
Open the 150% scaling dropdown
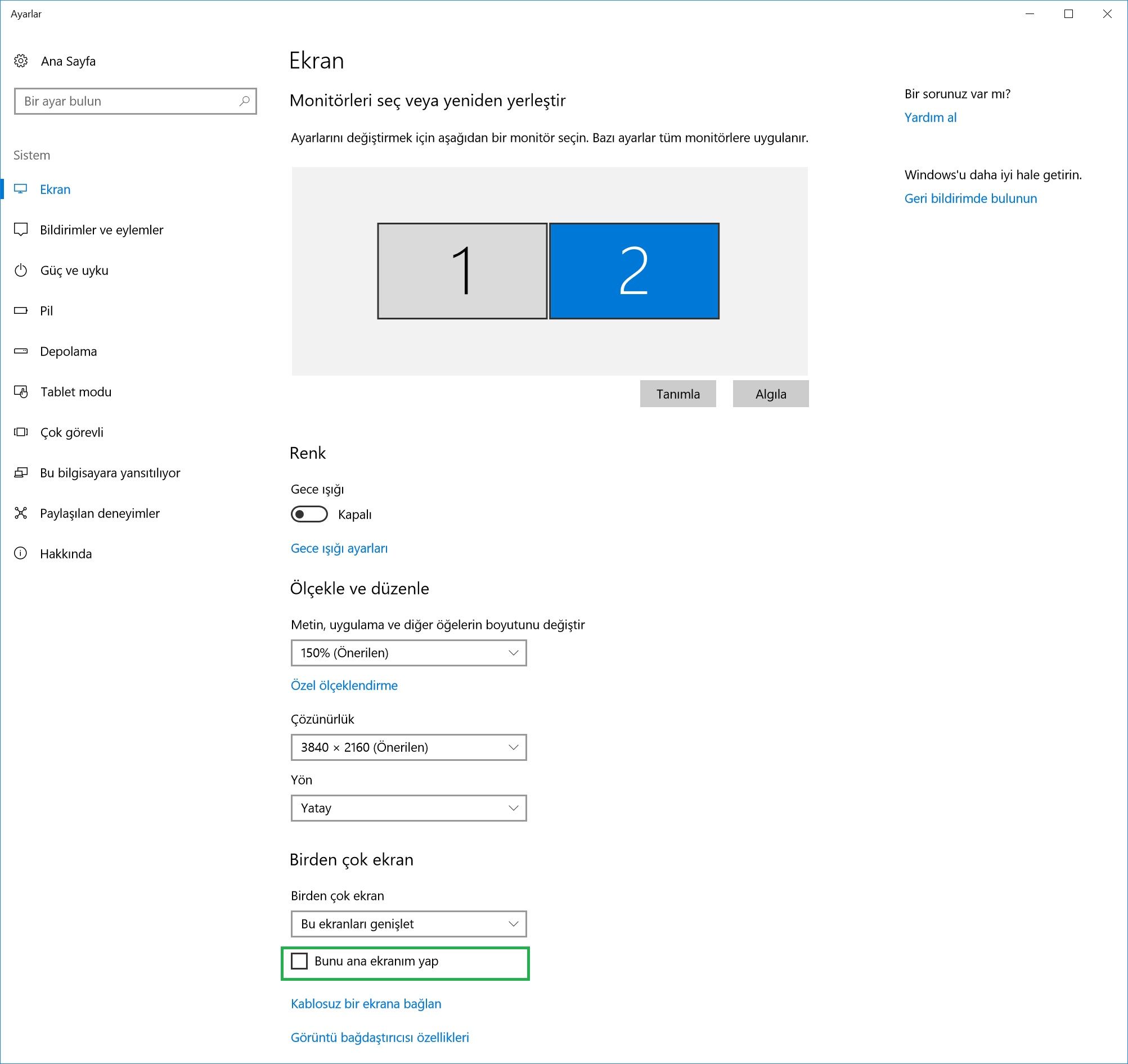[408, 653]
